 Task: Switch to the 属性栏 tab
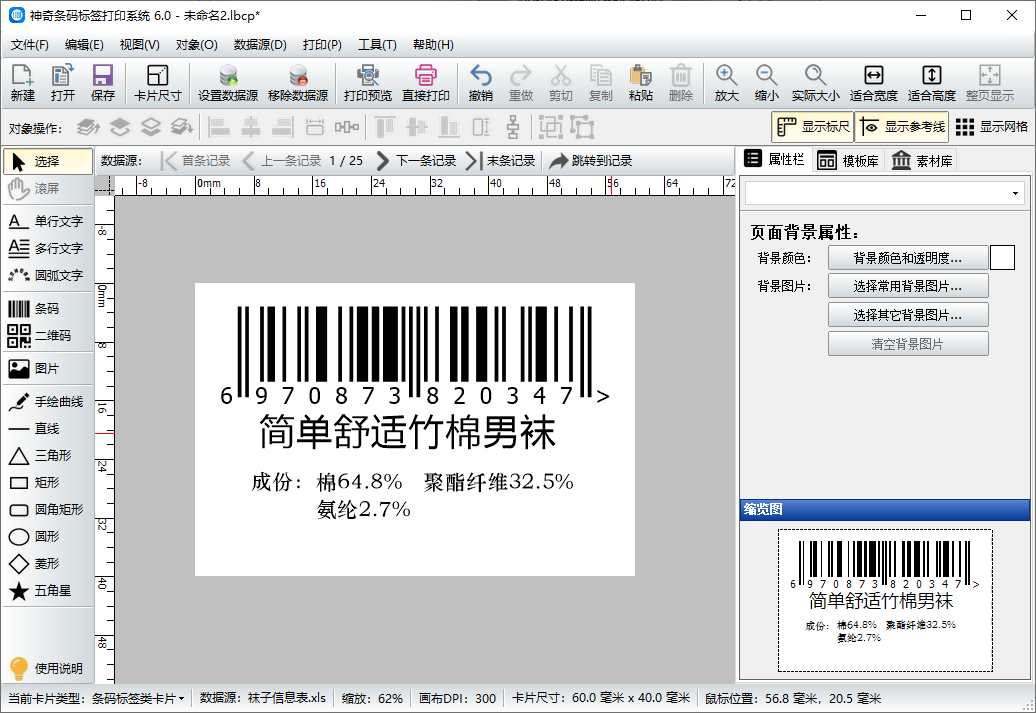(774, 159)
